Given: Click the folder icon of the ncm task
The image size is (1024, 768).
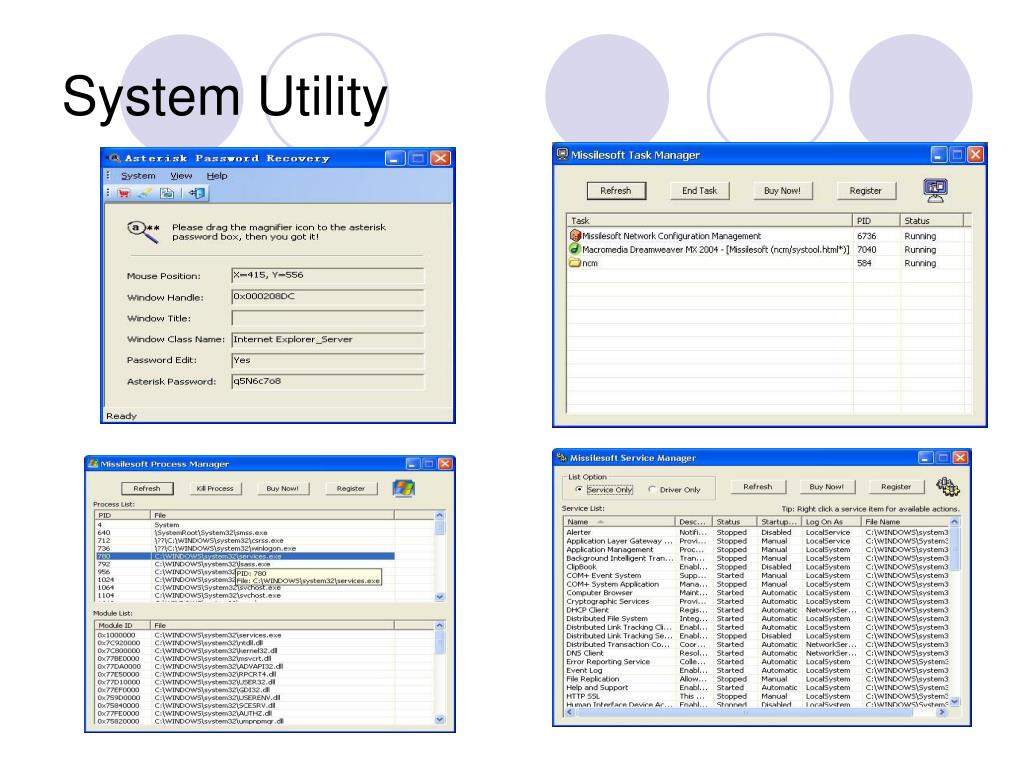Looking at the screenshot, I should [x=575, y=263].
